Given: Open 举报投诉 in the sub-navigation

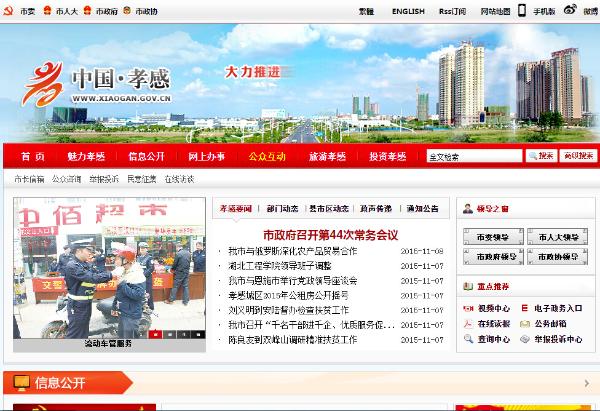Looking at the screenshot, I should click(x=104, y=179).
